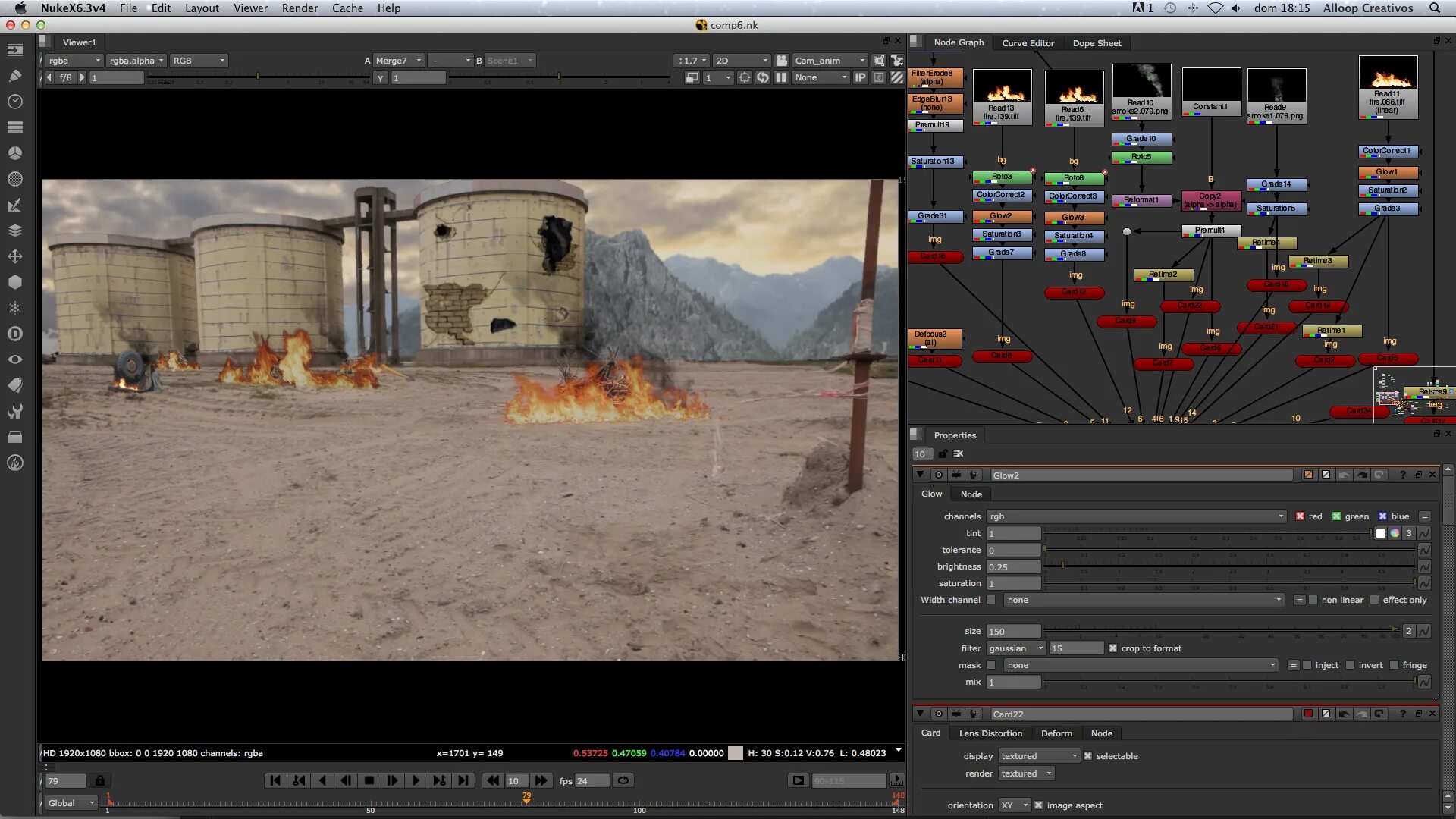Image resolution: width=1456 pixels, height=819 pixels.
Task: Open the Cam_anim camera dropdown
Action: (830, 61)
